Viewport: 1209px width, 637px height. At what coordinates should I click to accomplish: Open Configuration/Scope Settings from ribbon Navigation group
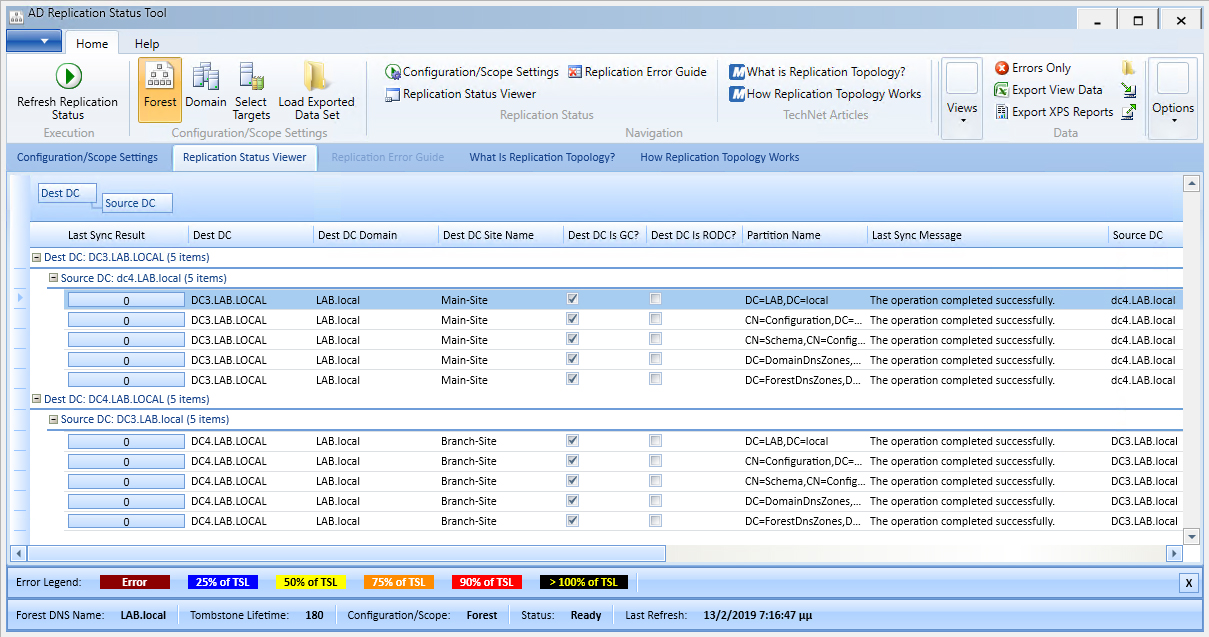pos(472,72)
